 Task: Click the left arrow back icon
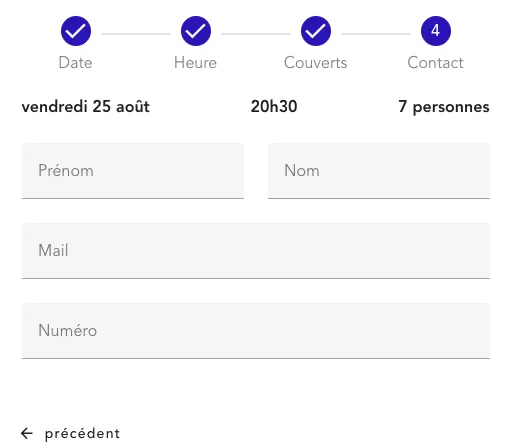(x=27, y=433)
